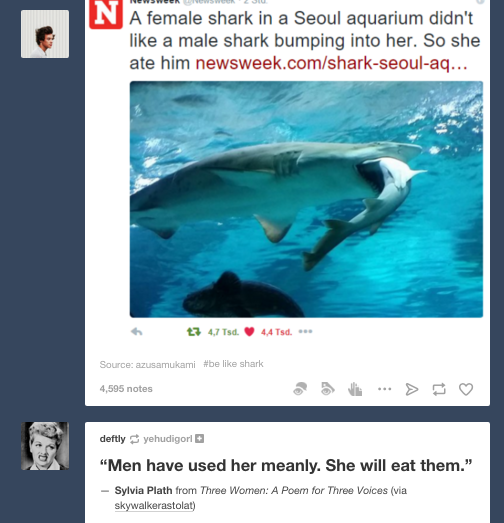This screenshot has height=523, width=504.
Task: Open the deftly blog name
Action: 112,439
